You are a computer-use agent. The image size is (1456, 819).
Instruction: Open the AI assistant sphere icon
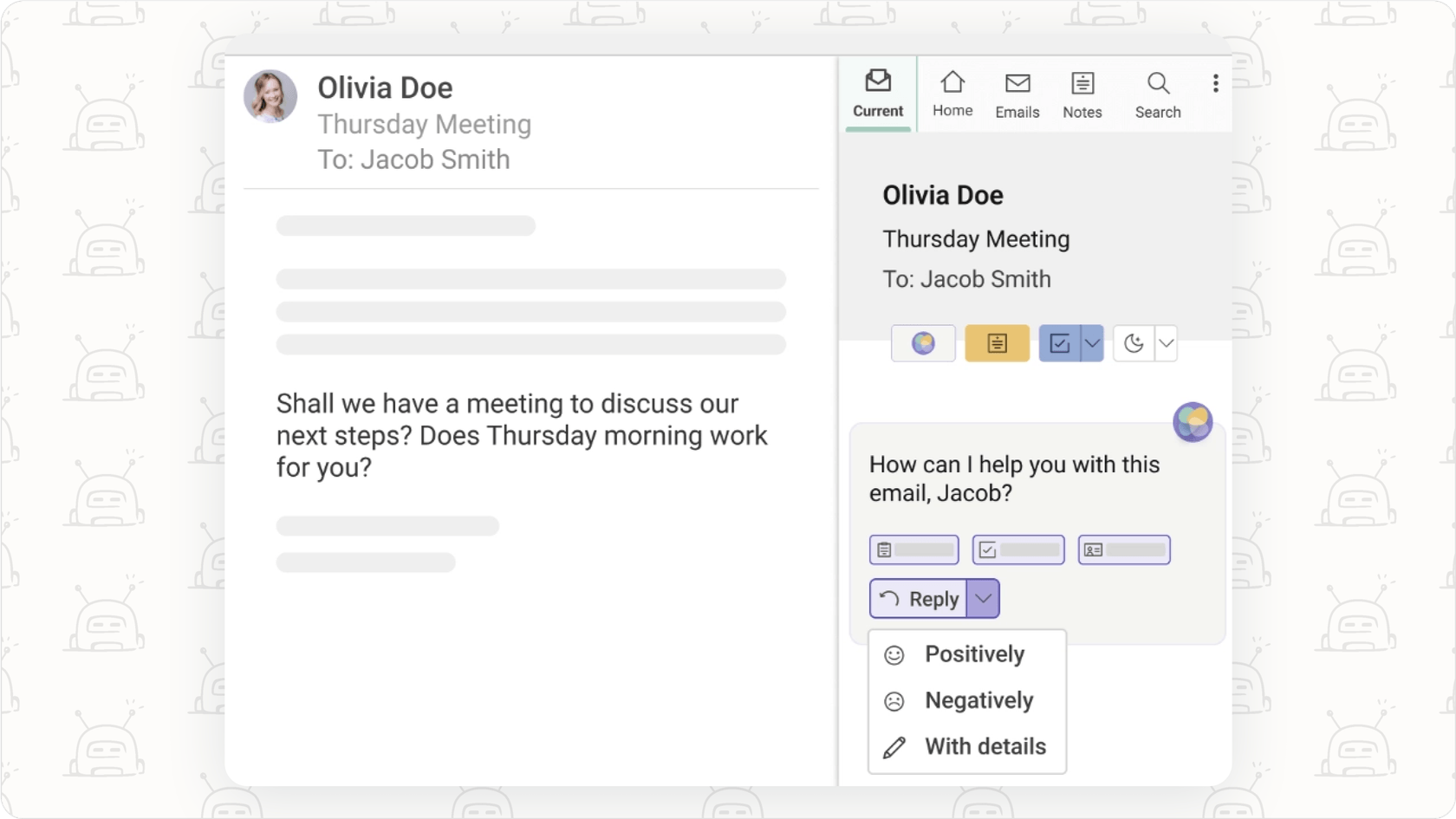click(x=923, y=343)
